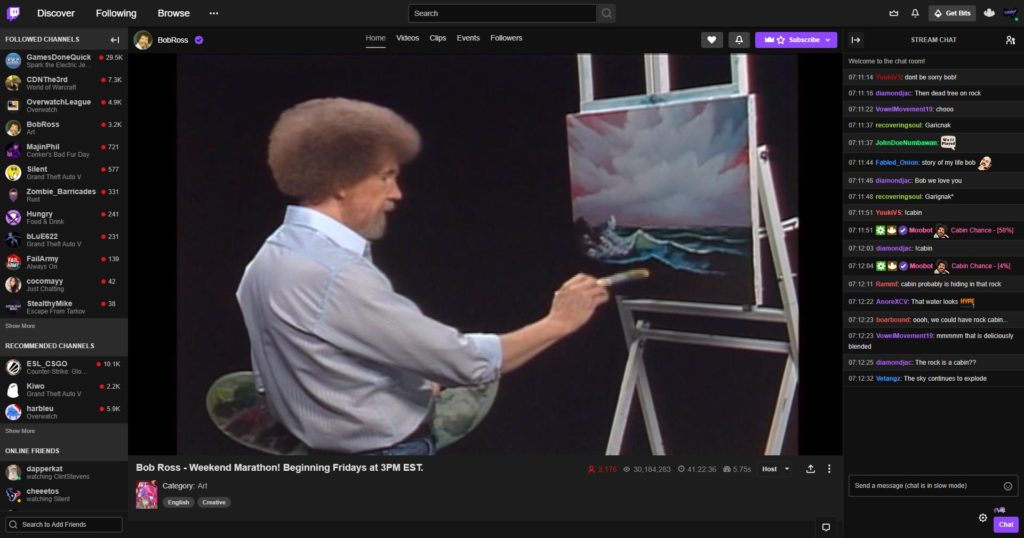Open harbleu channel avatar
This screenshot has width=1024, height=538.
[13, 411]
